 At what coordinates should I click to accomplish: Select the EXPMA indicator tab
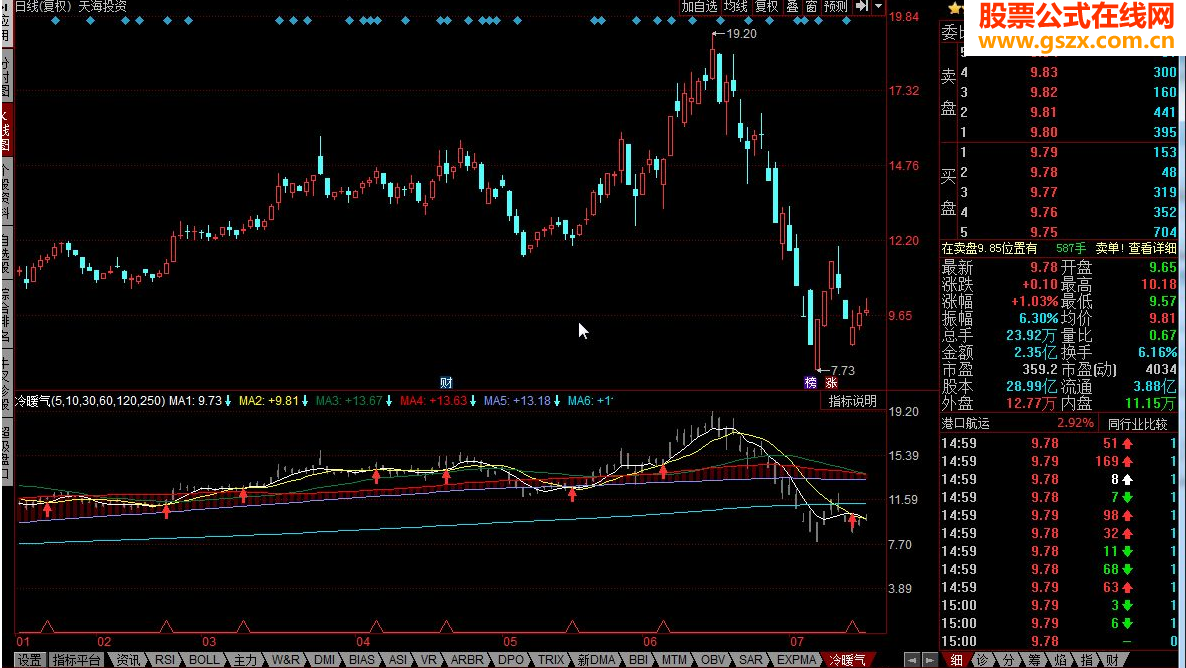pos(797,660)
